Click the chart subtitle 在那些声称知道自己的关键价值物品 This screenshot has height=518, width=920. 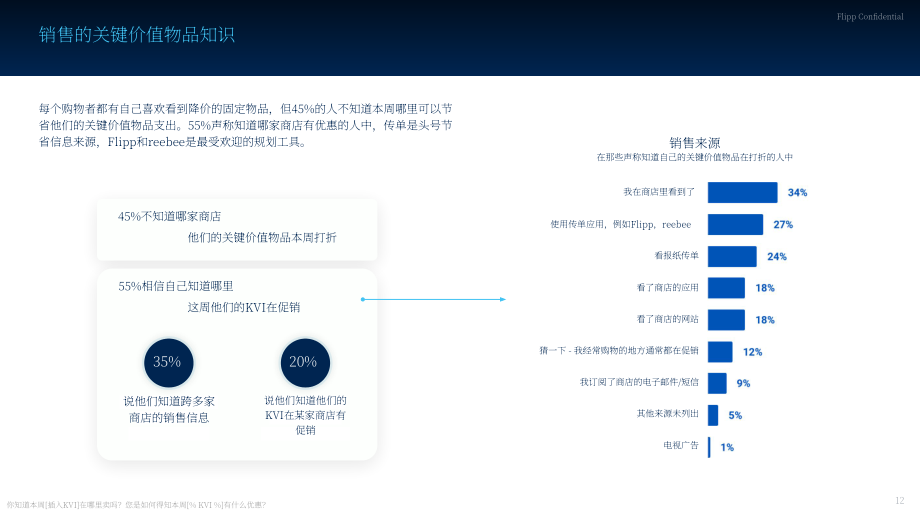coord(695,157)
